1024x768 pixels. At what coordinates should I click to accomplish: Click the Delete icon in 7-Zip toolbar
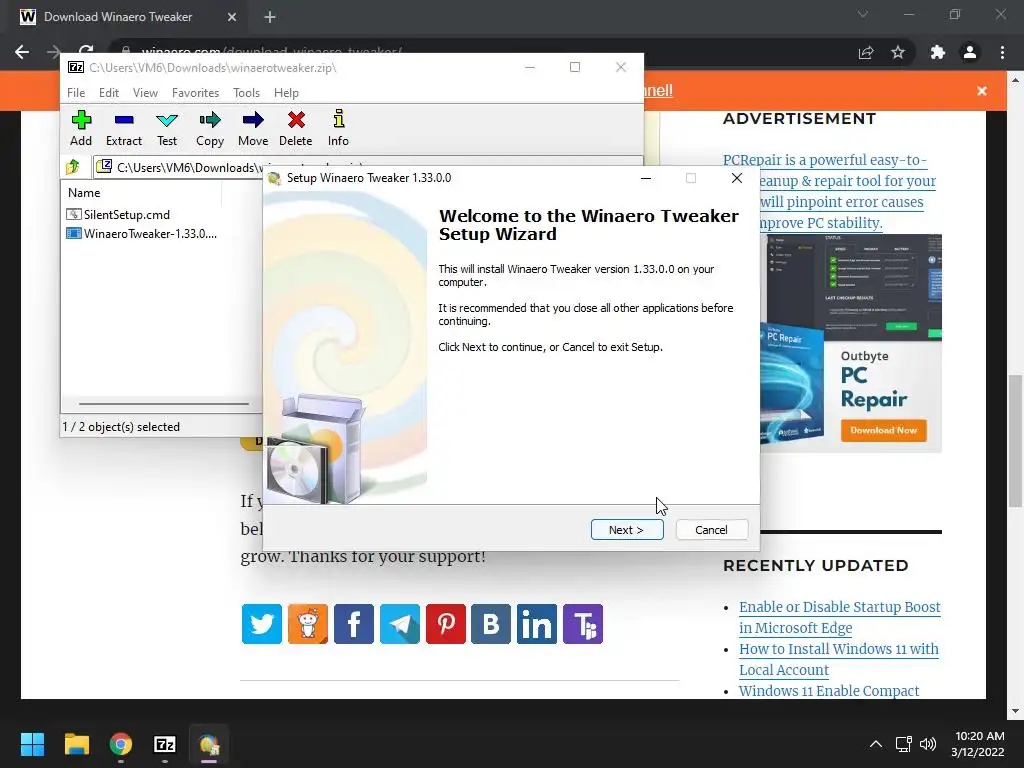coord(296,128)
